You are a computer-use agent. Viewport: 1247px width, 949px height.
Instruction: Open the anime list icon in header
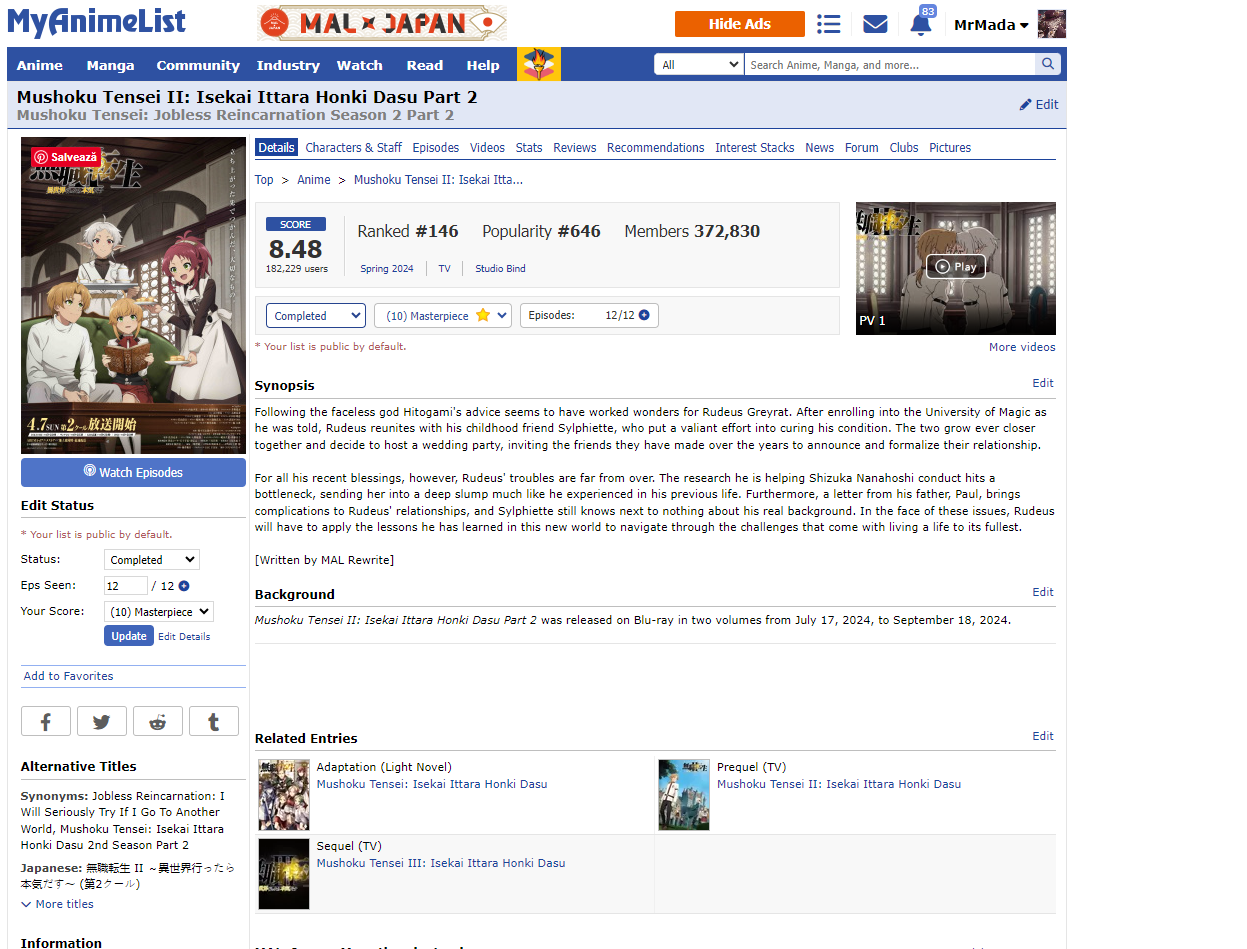[x=828, y=24]
